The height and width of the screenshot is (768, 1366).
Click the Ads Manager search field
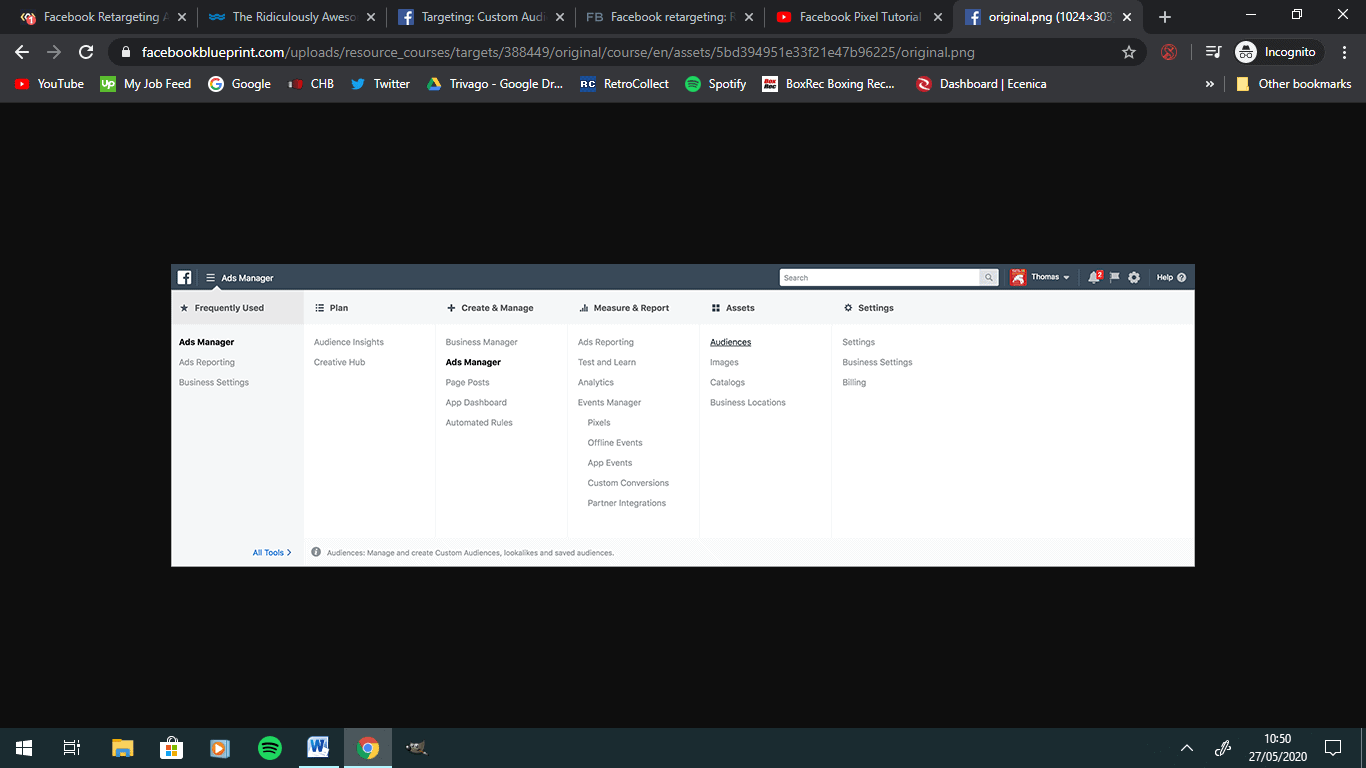click(879, 277)
